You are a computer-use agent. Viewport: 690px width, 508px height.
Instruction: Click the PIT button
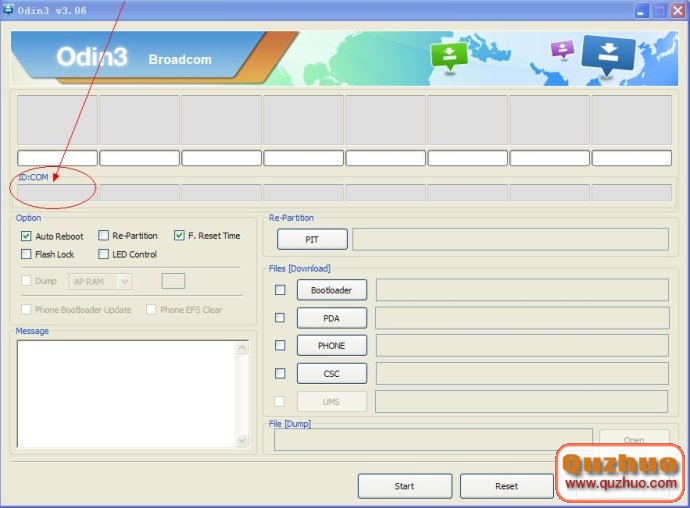312,239
